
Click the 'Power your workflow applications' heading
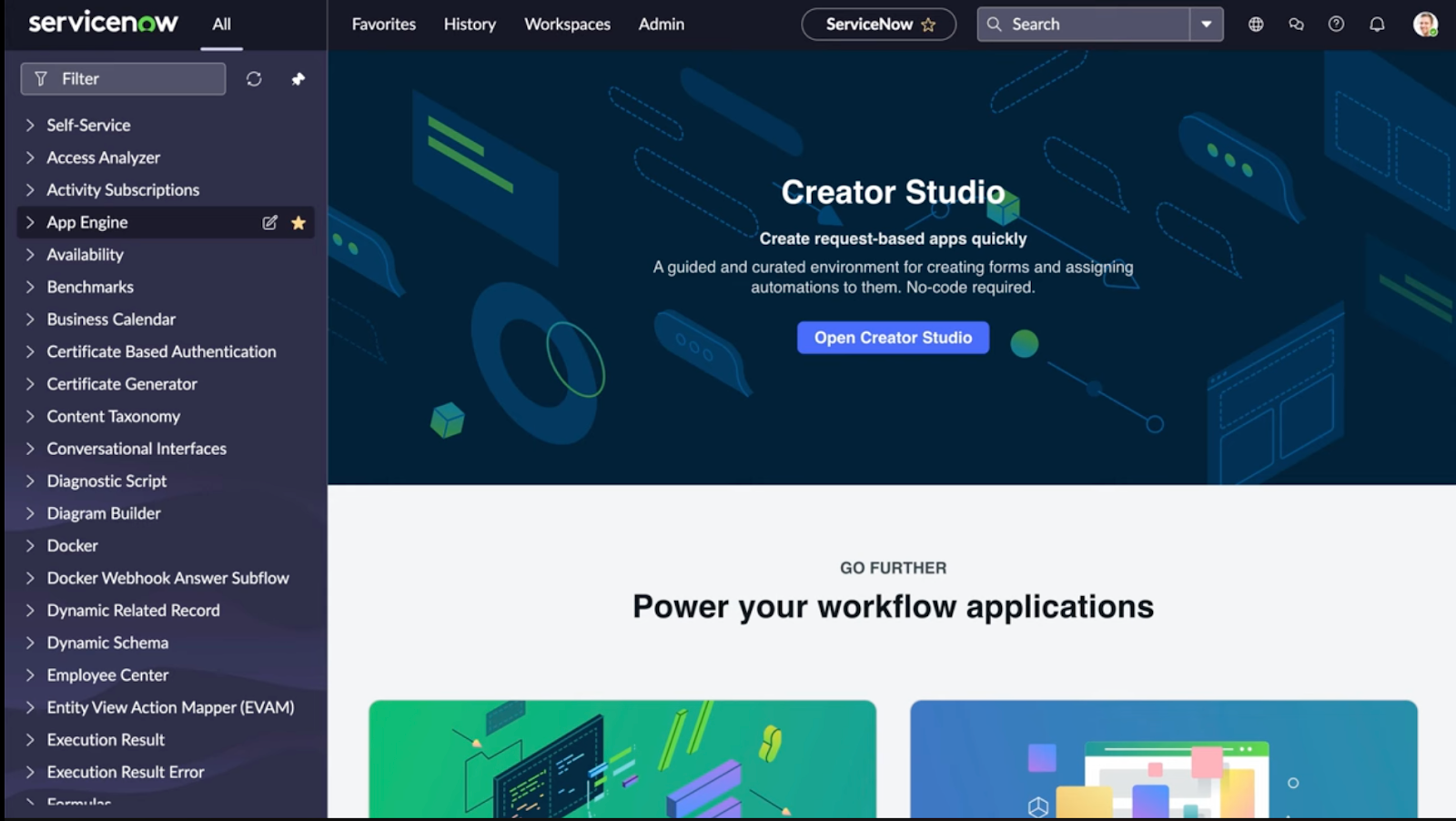(x=893, y=607)
